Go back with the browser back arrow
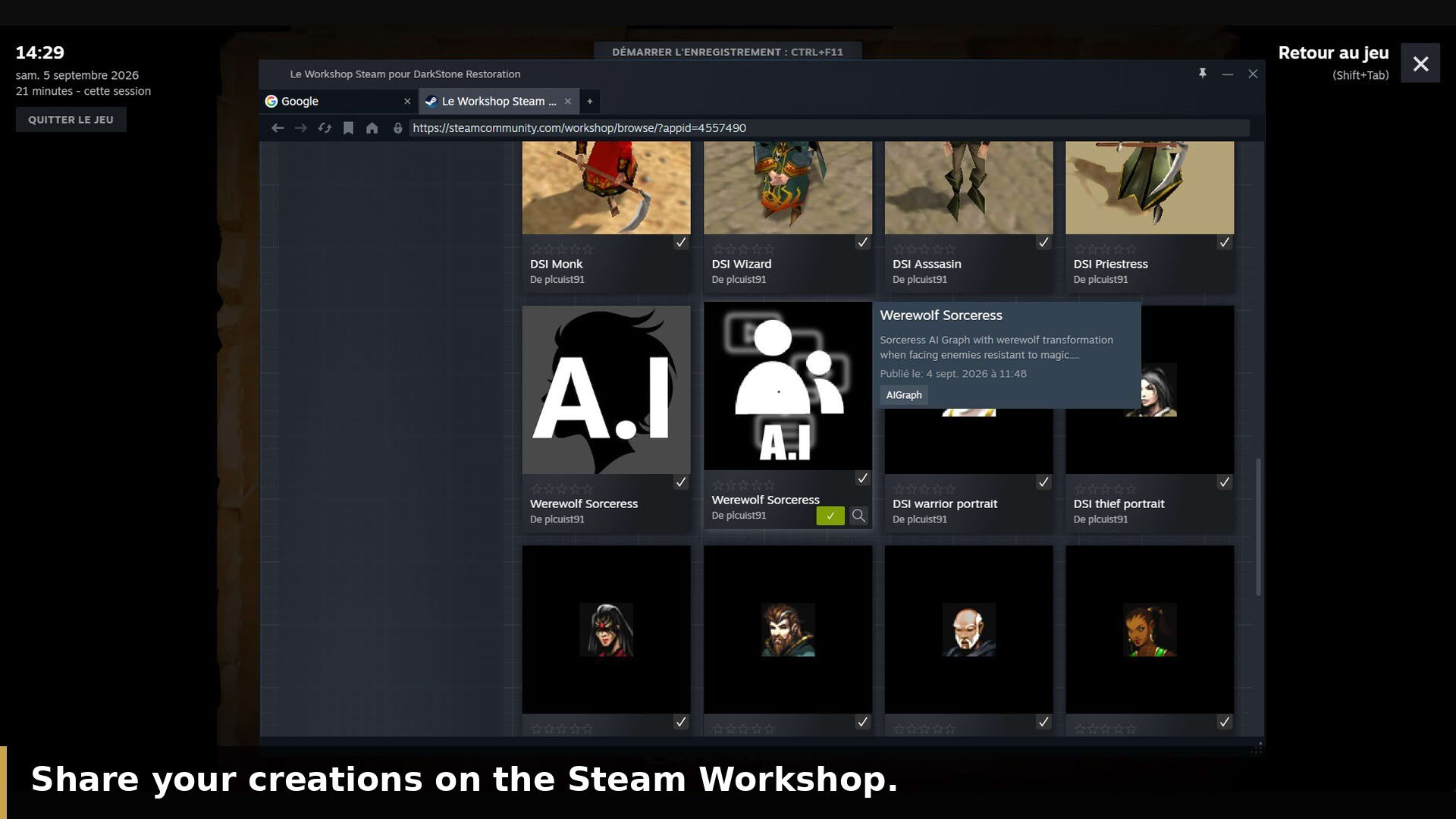1456x819 pixels. [x=278, y=128]
